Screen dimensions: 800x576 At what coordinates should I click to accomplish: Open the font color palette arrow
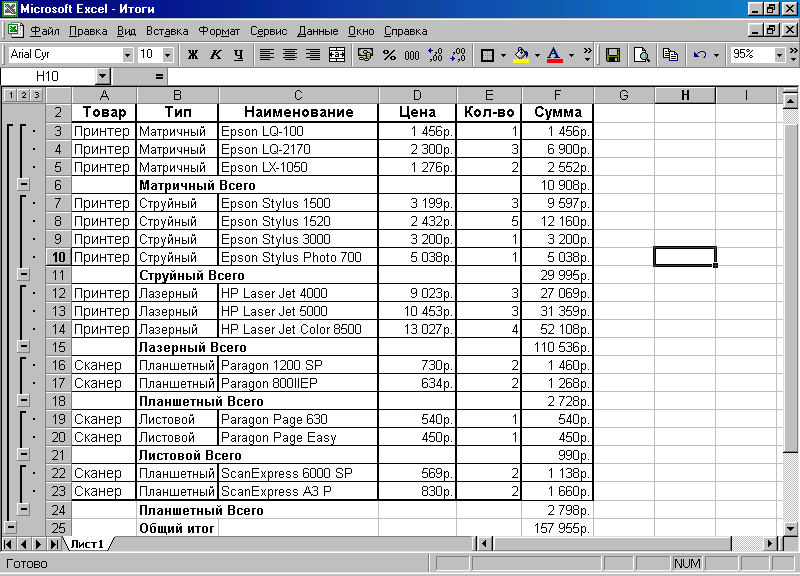click(571, 55)
